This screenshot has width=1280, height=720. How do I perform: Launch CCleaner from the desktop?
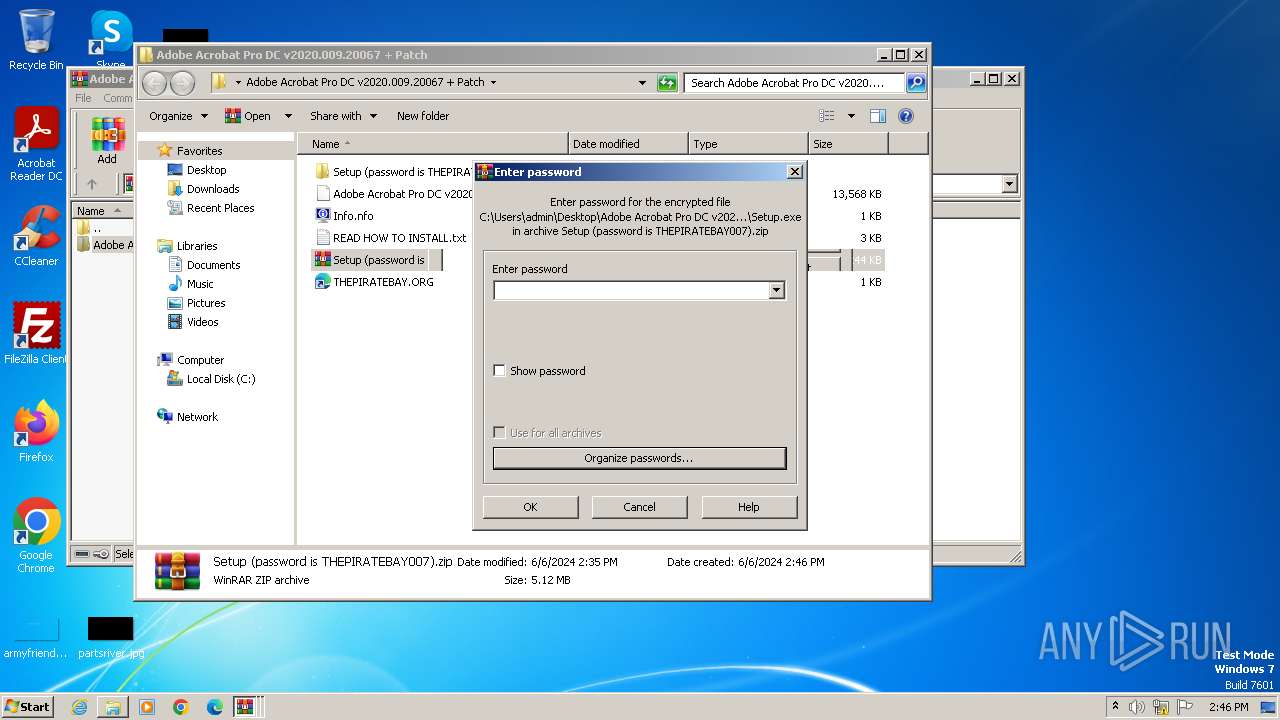(36, 236)
